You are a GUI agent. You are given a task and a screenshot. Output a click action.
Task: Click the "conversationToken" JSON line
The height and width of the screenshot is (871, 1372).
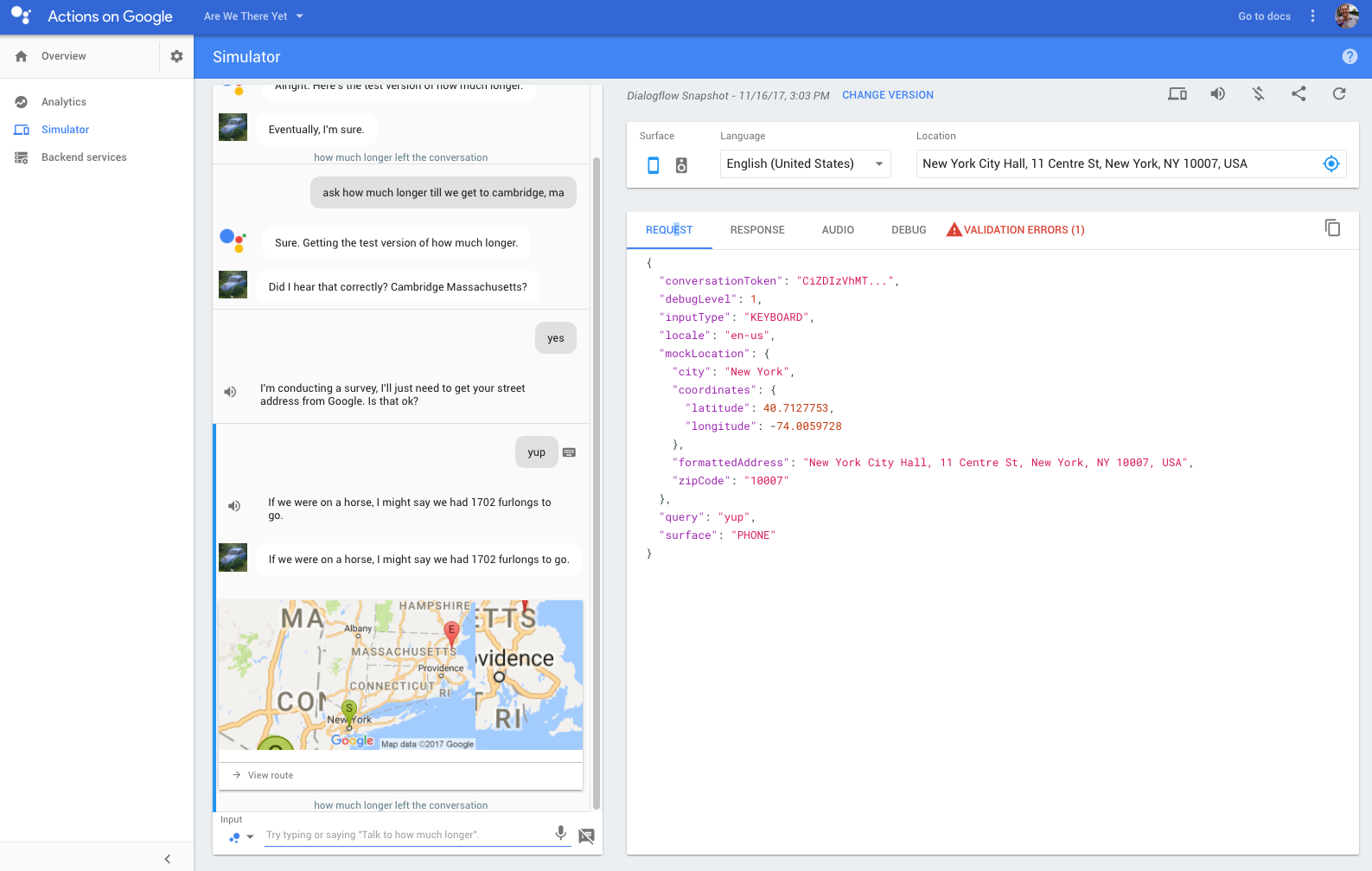pyautogui.click(x=779, y=281)
